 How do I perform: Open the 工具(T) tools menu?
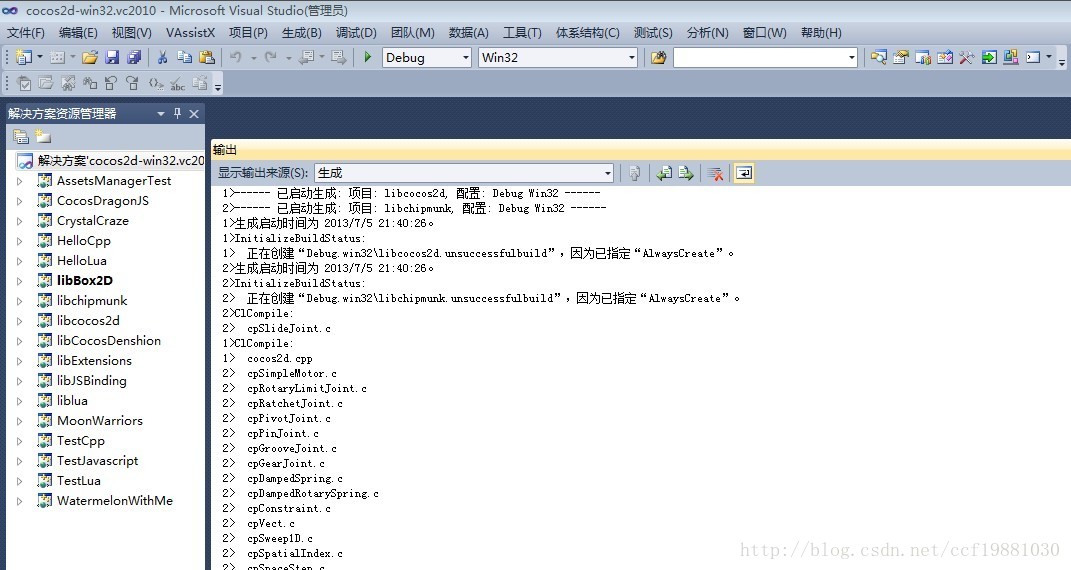point(522,33)
